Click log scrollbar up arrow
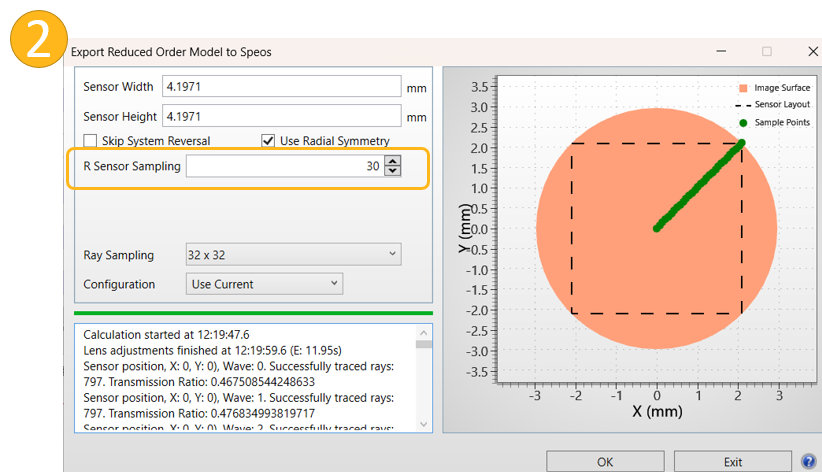The width and height of the screenshot is (822, 472). click(x=424, y=332)
